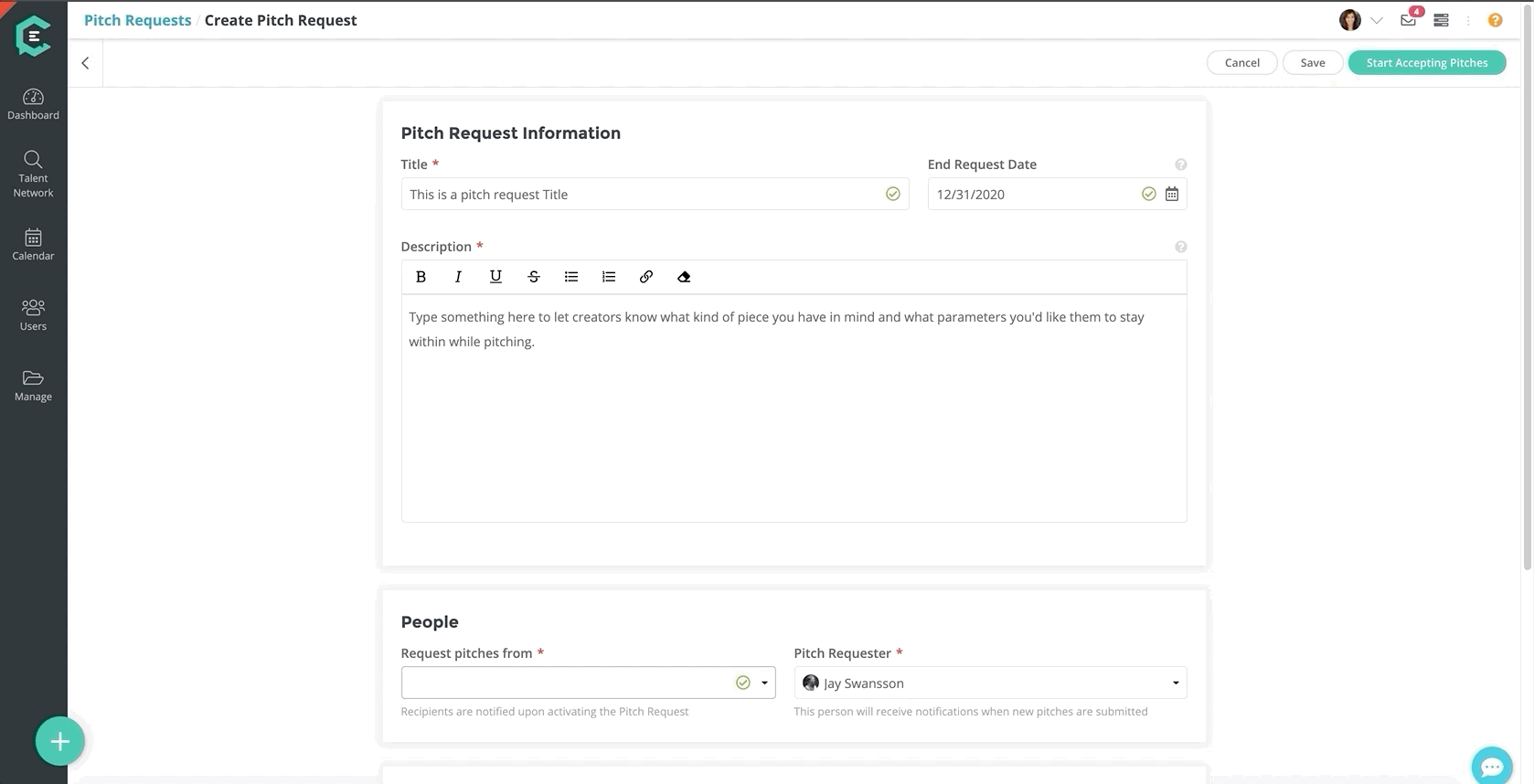1534x784 pixels.
Task: Clear formatting with the eraser icon
Action: (684, 277)
